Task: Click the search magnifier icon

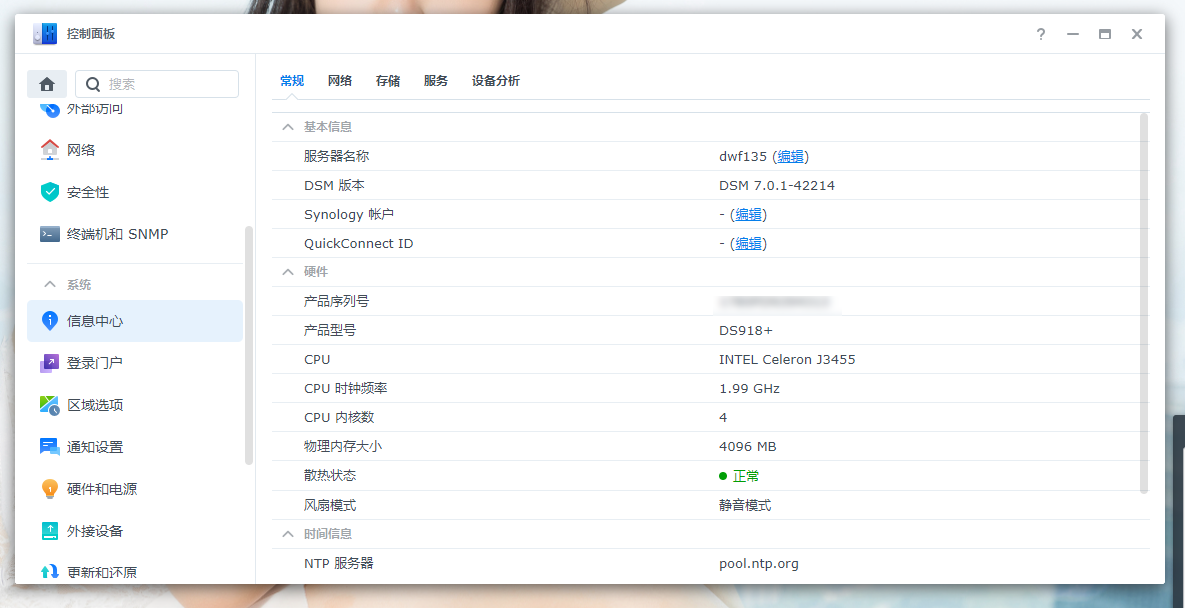Action: 93,84
